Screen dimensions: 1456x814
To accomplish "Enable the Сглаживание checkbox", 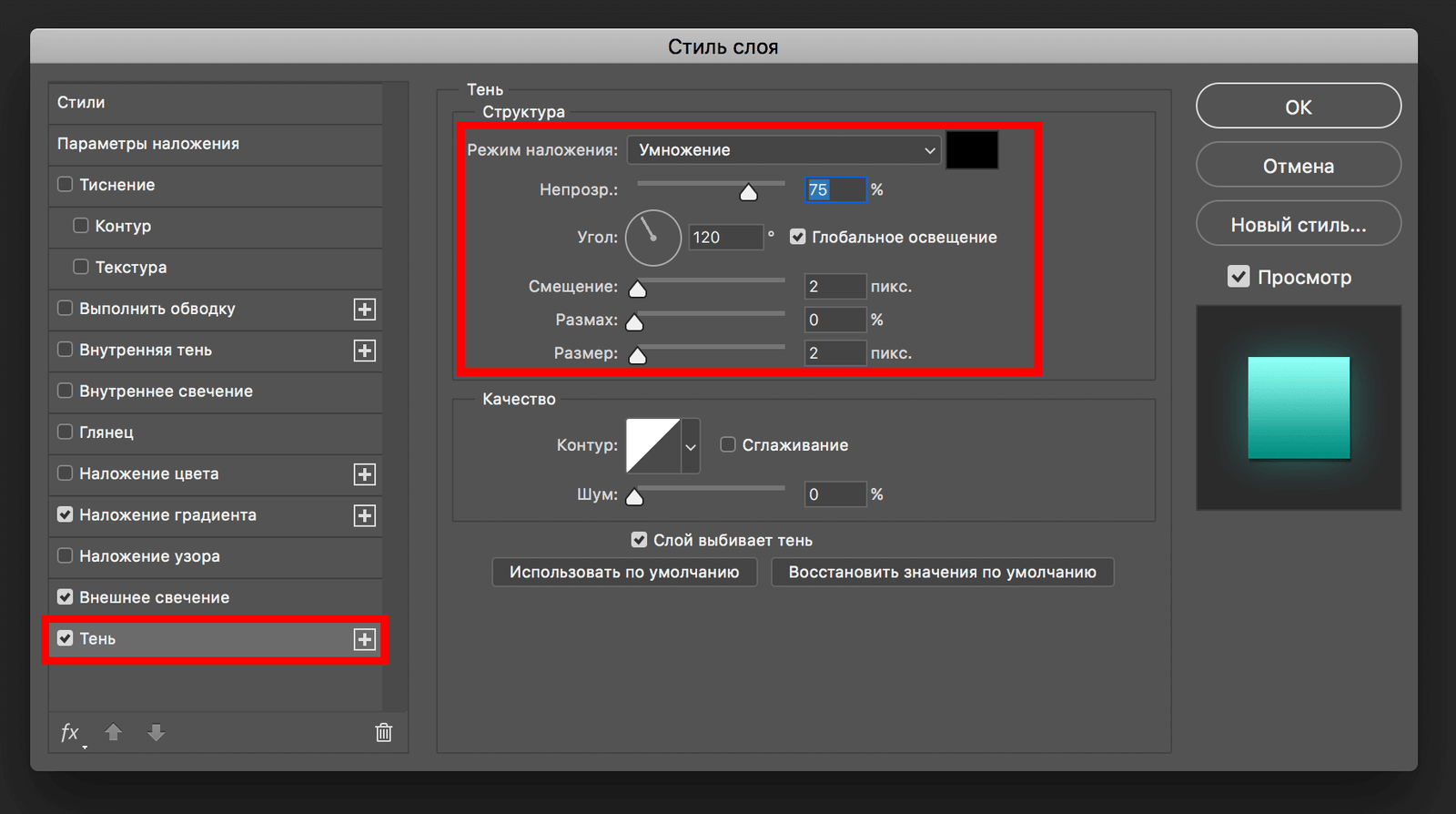I will pos(728,445).
